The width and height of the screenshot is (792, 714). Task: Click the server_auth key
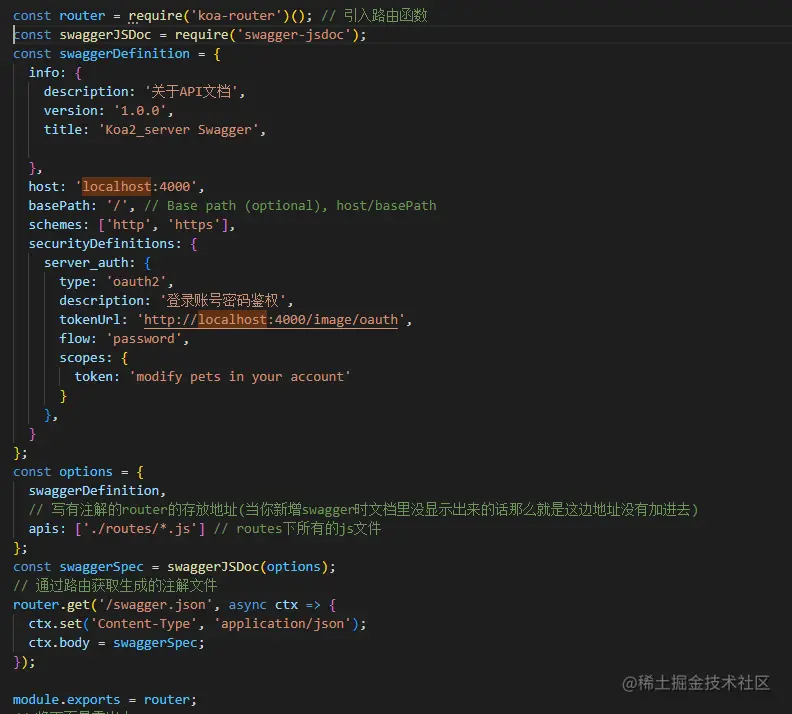click(x=86, y=263)
